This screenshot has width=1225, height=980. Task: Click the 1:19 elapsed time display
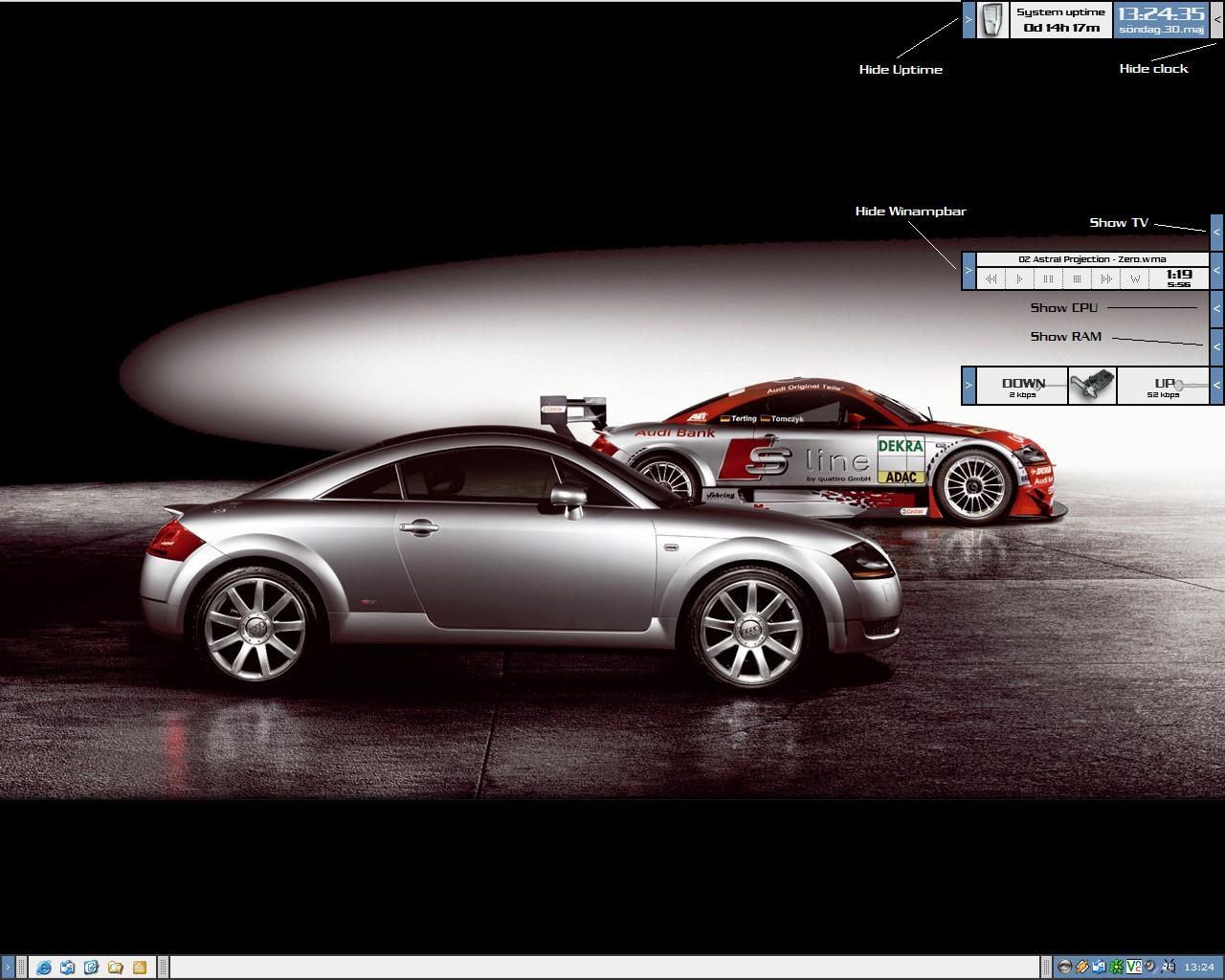pos(1179,275)
